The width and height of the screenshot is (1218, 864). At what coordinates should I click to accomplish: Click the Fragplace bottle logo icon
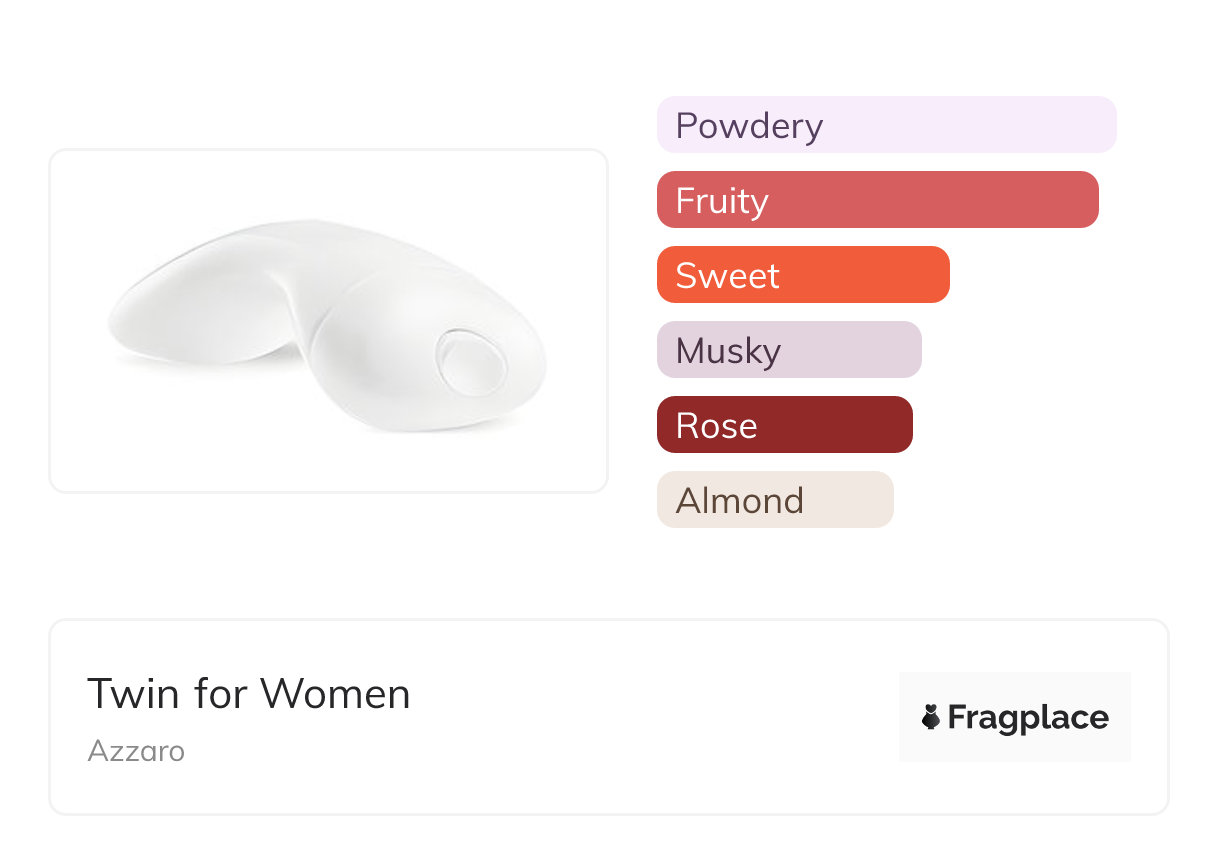(931, 717)
